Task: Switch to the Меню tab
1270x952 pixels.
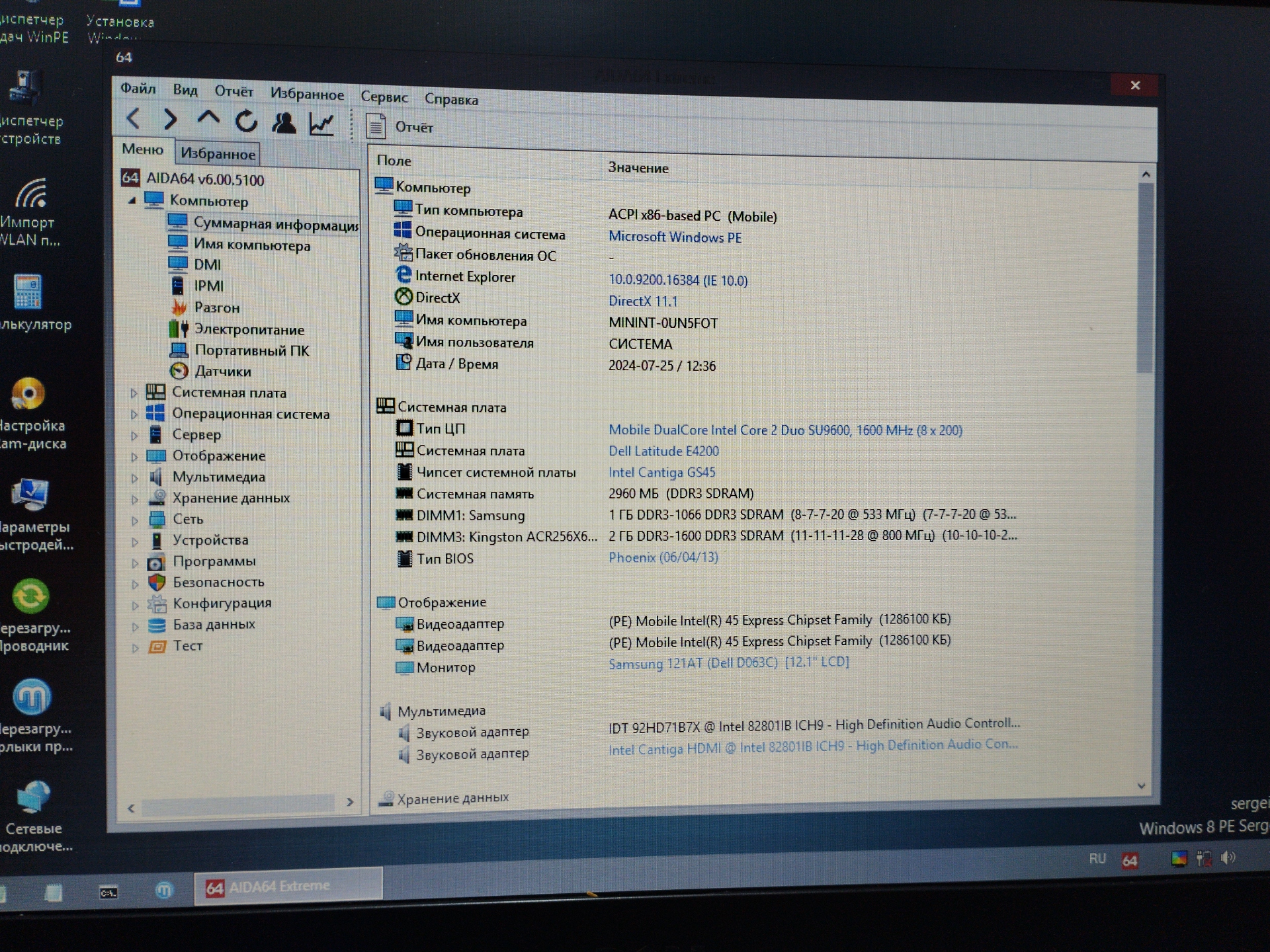Action: point(142,149)
